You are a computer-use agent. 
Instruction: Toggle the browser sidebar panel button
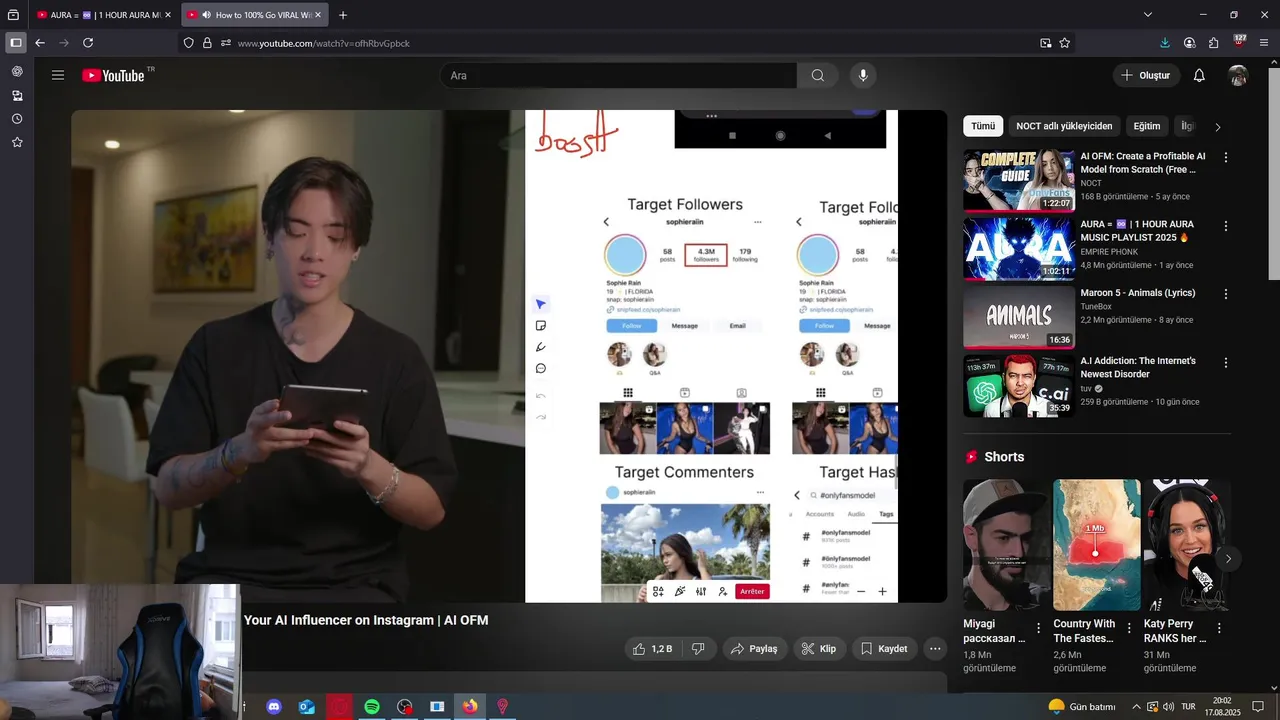tap(15, 43)
